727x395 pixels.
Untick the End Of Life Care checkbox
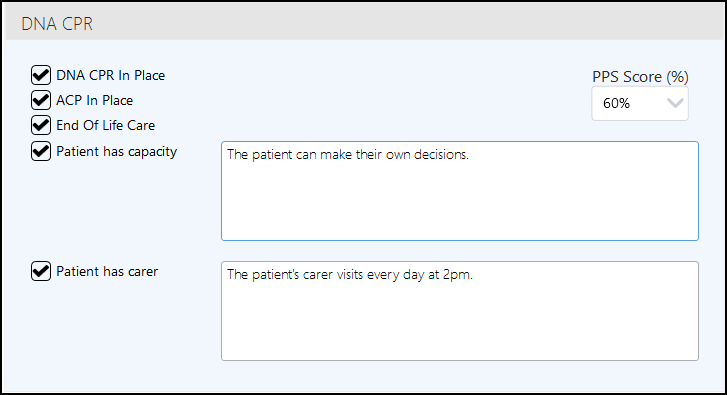coord(41,125)
